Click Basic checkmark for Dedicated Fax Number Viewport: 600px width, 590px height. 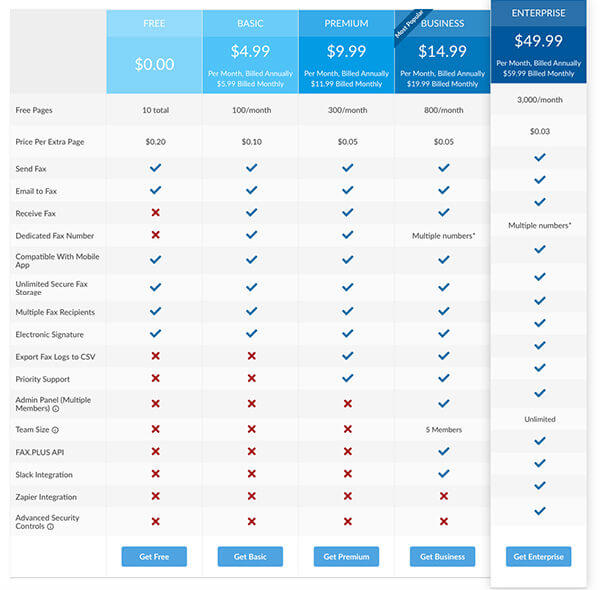click(x=251, y=235)
